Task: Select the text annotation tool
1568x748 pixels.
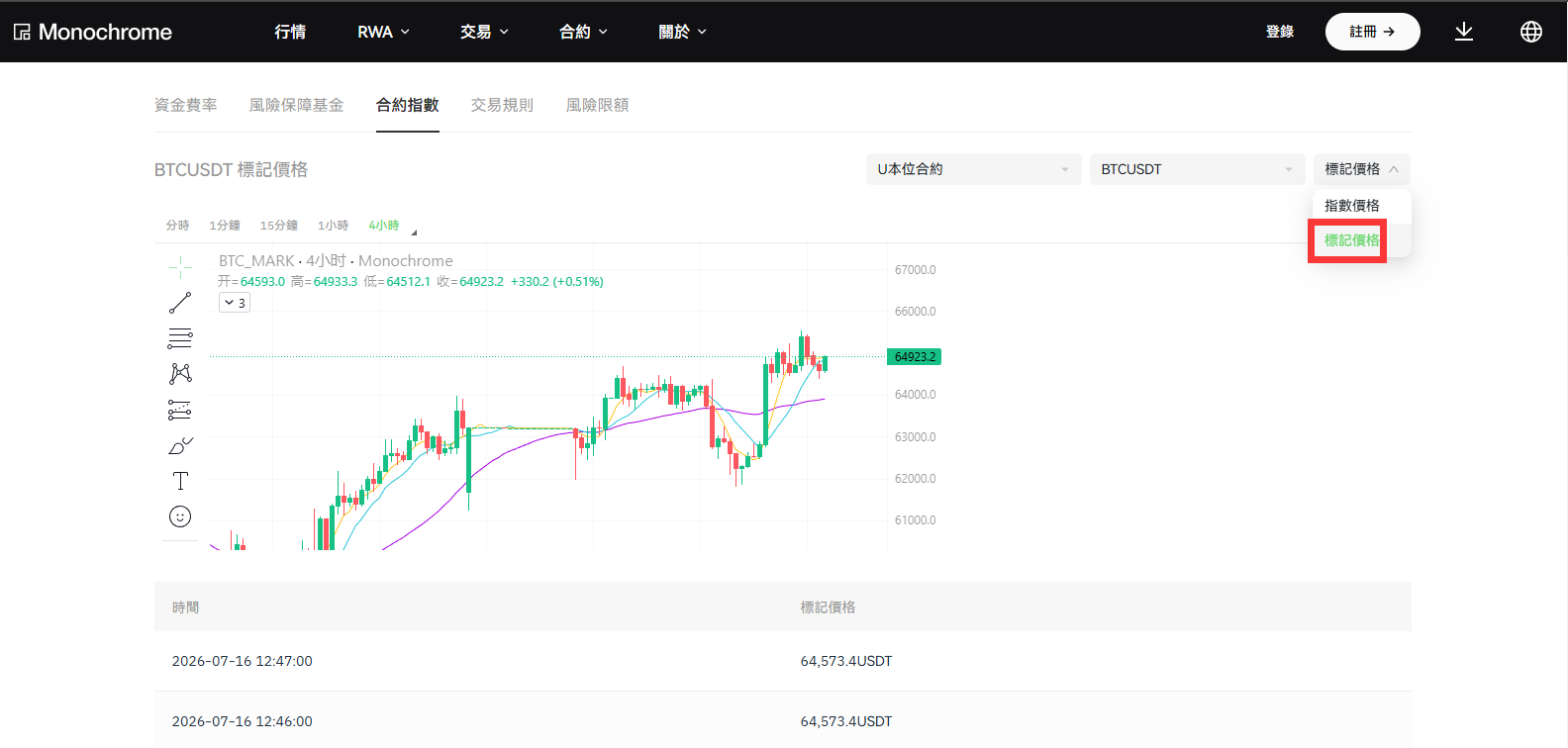Action: click(180, 481)
